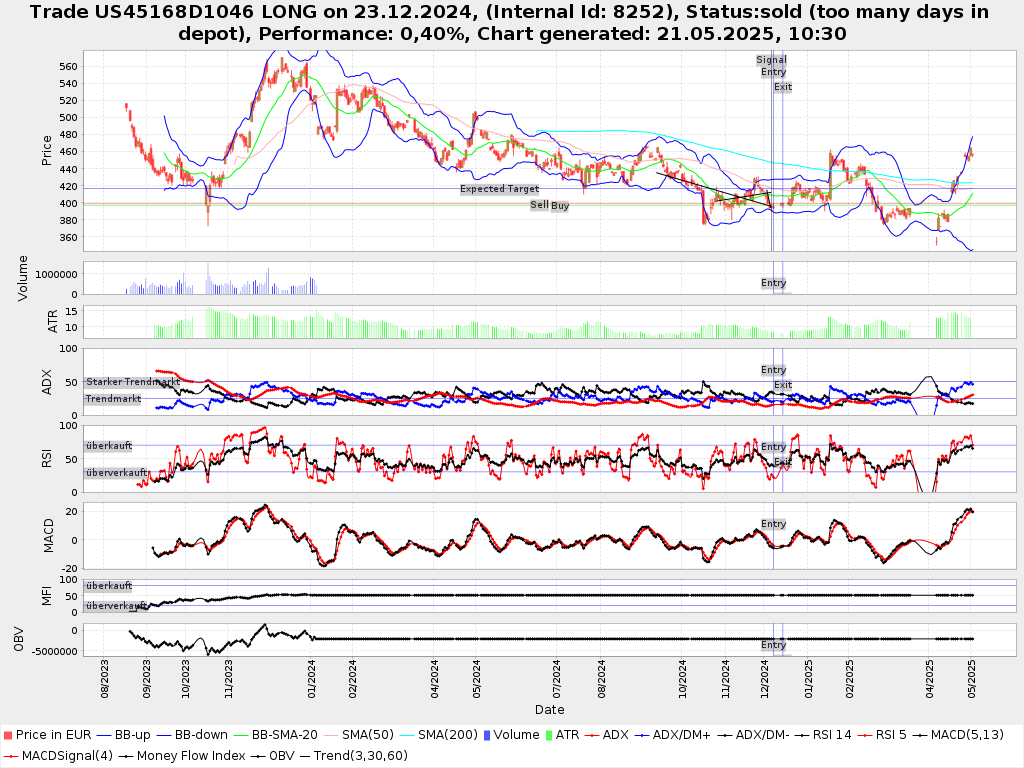Click the Buy label on price chart
Image resolution: width=1024 pixels, height=768 pixels.
coord(560,206)
